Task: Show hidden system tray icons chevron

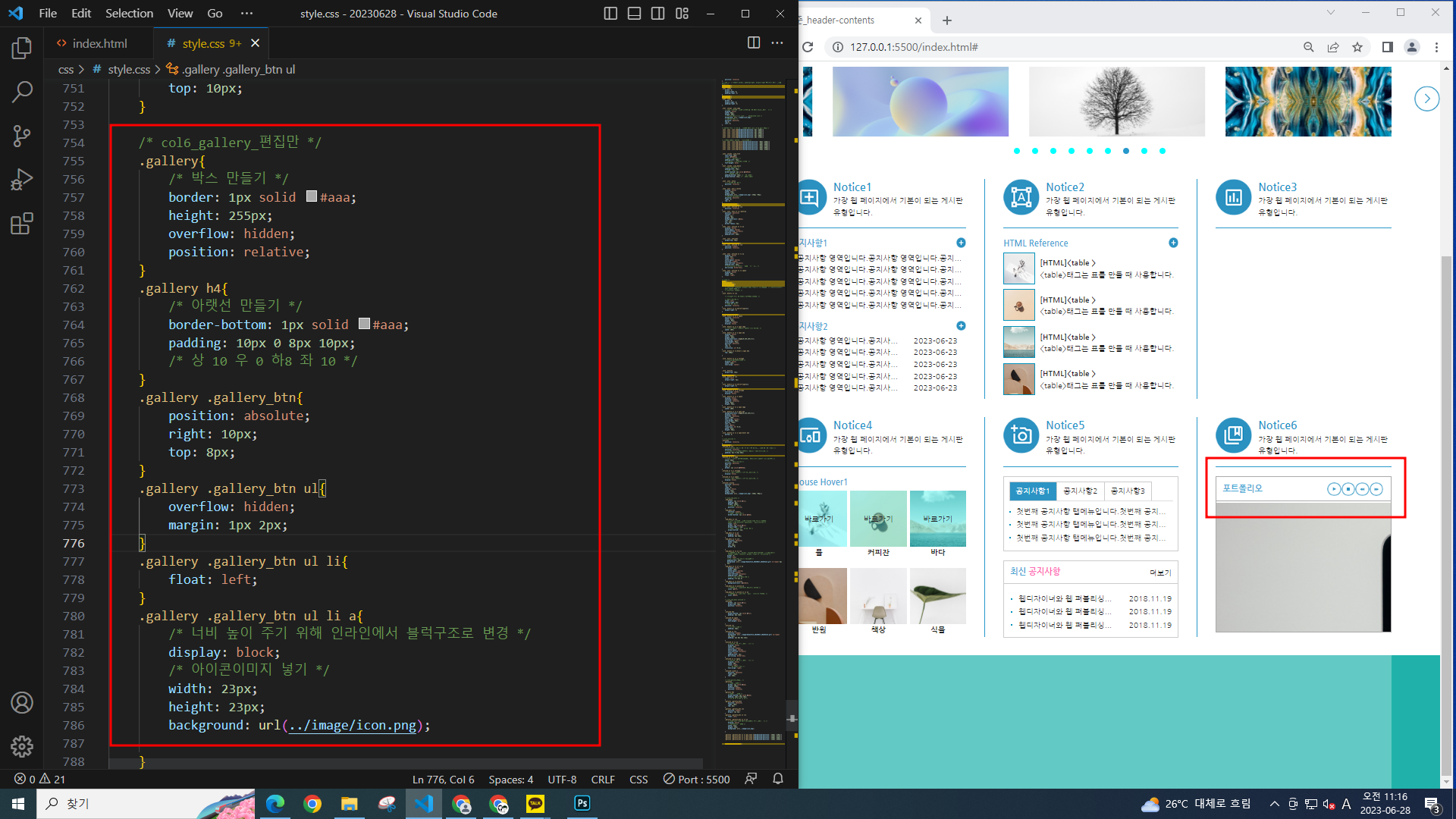Action: point(1274,804)
